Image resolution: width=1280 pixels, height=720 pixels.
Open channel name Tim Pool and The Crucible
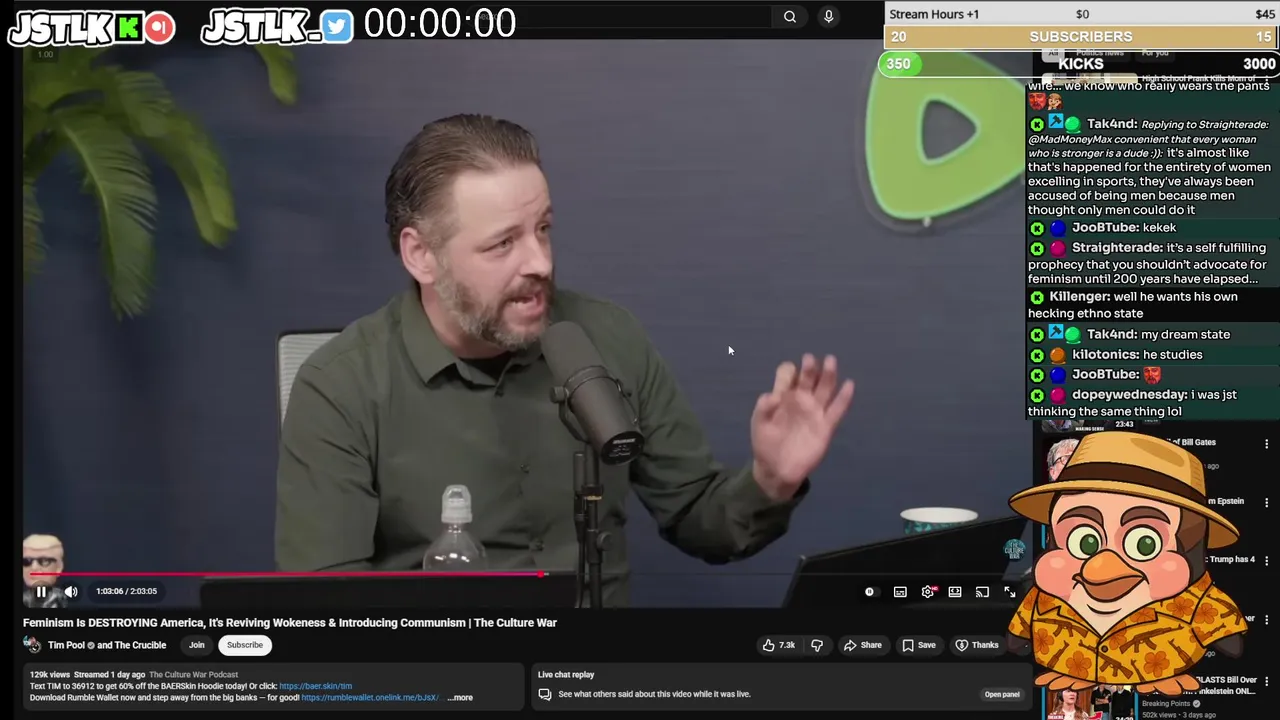coord(107,645)
